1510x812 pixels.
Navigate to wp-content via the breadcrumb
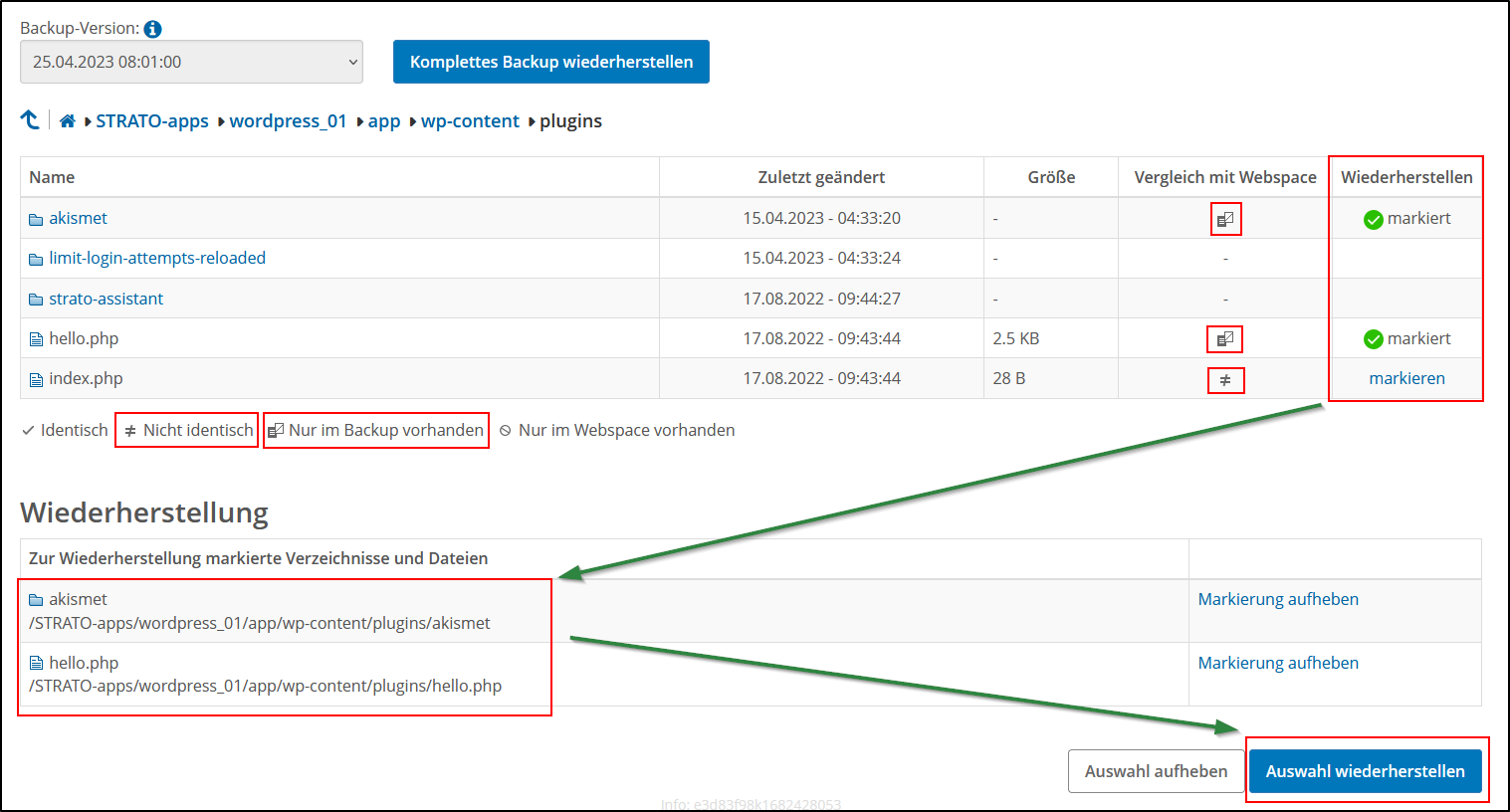471,120
